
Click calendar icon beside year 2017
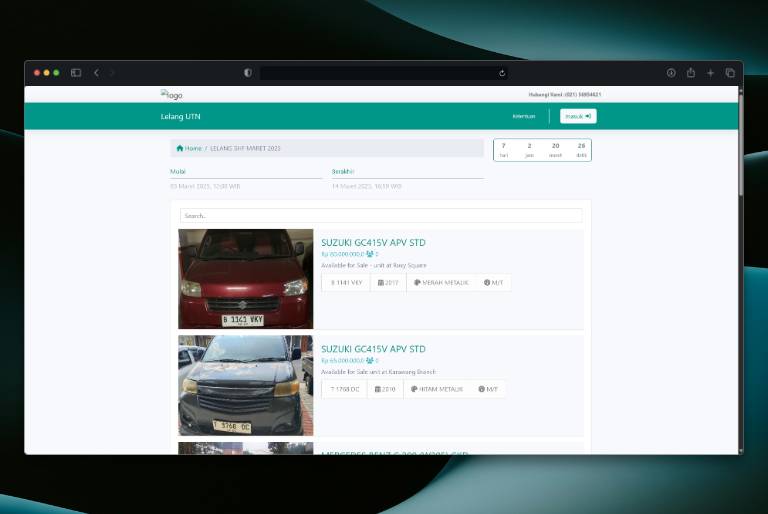[x=381, y=283]
